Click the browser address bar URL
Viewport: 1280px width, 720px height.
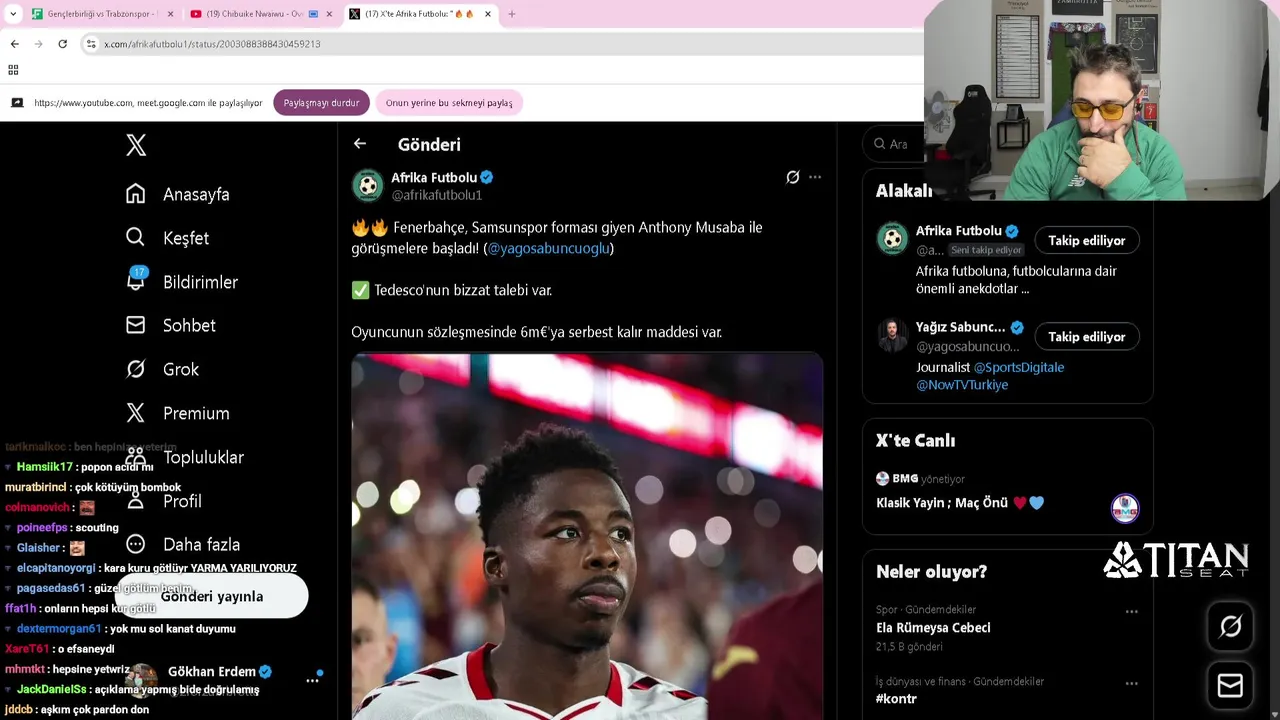(x=212, y=44)
